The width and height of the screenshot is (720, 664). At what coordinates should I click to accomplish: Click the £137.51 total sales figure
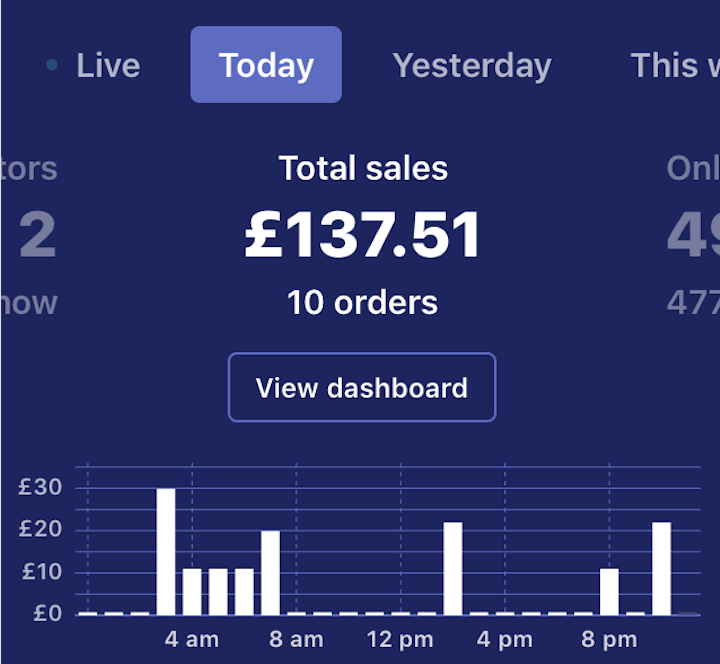click(363, 236)
